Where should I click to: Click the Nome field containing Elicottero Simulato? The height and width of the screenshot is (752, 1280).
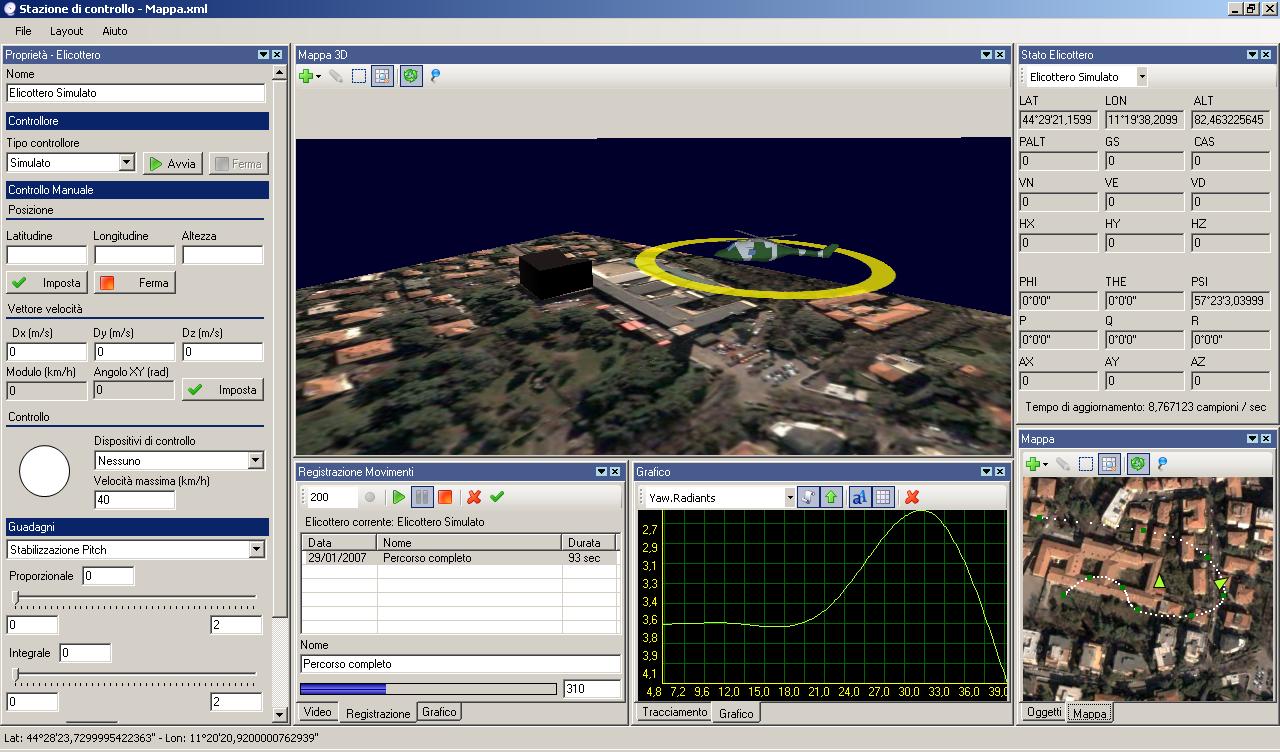136,93
